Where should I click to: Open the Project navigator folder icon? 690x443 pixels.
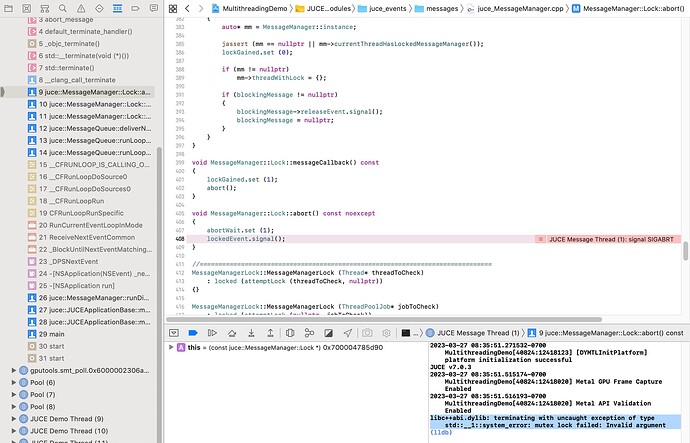pos(8,8)
